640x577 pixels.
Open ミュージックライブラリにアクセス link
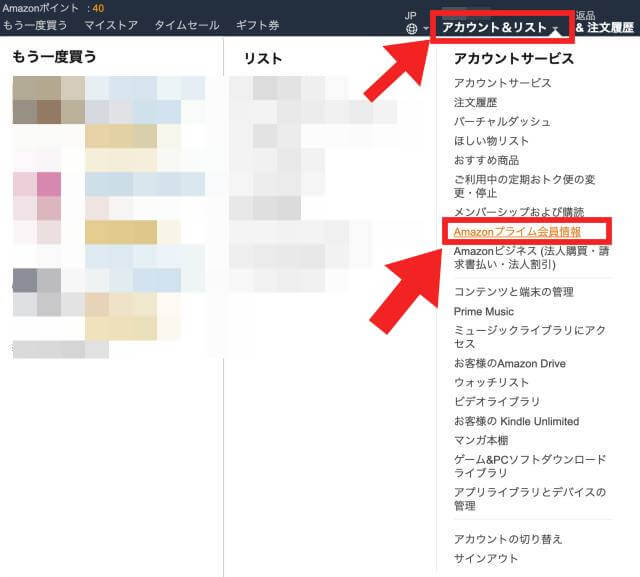(530, 337)
